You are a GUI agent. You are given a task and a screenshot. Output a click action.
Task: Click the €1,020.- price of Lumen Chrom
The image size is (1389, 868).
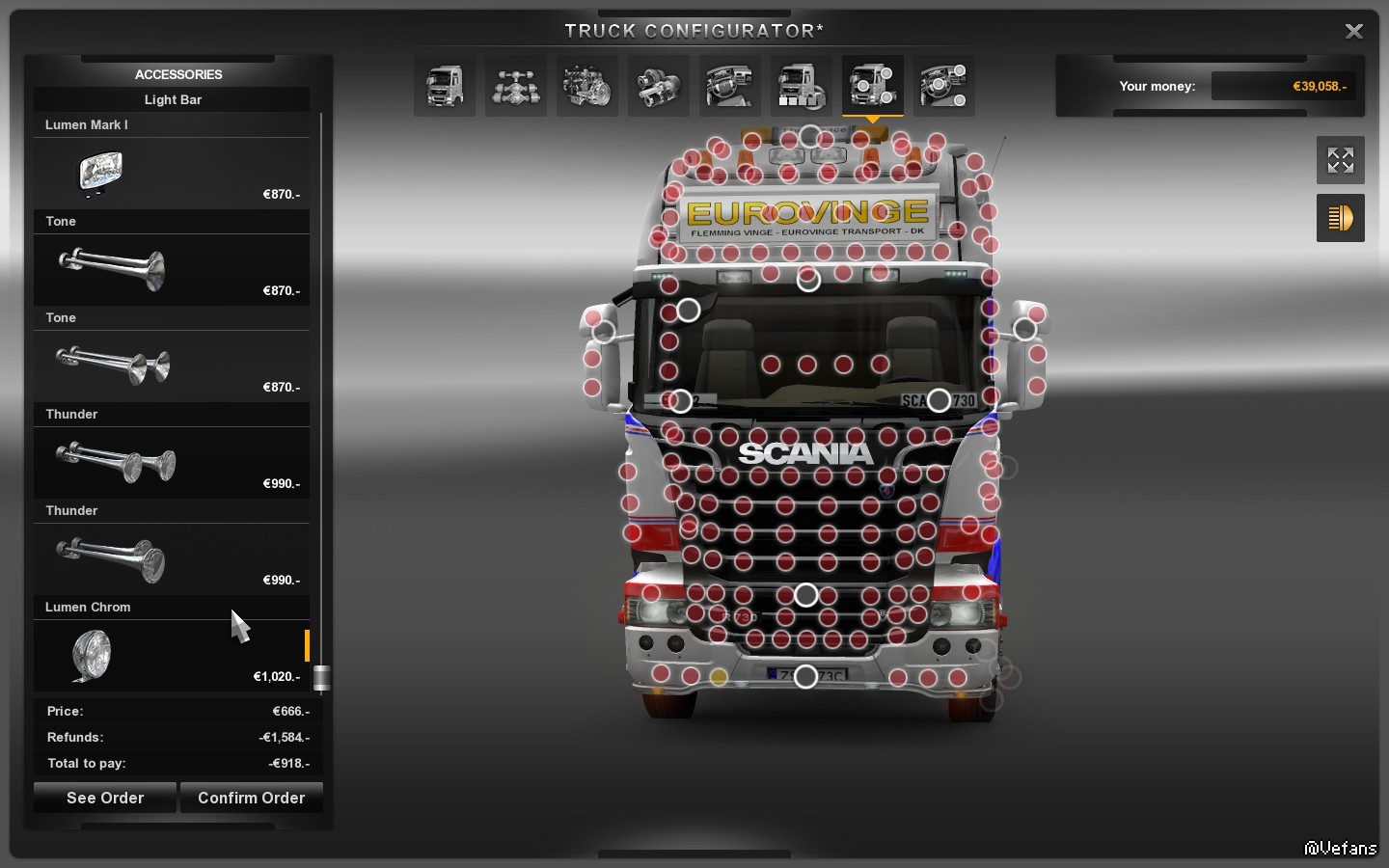point(276,676)
